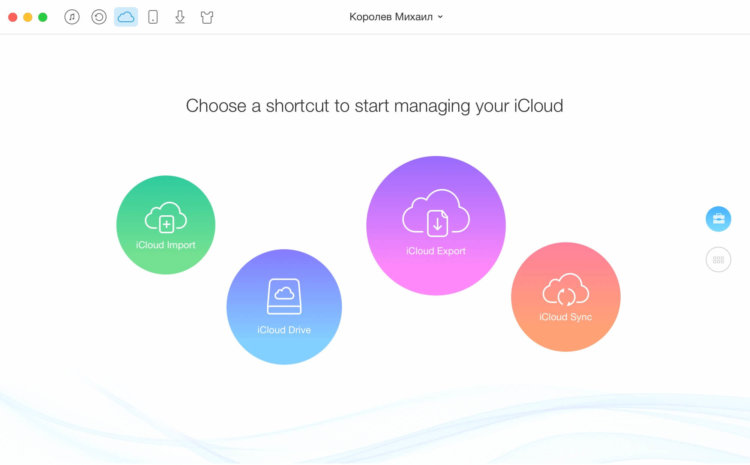Open the iTunes Library music icon

click(72, 17)
